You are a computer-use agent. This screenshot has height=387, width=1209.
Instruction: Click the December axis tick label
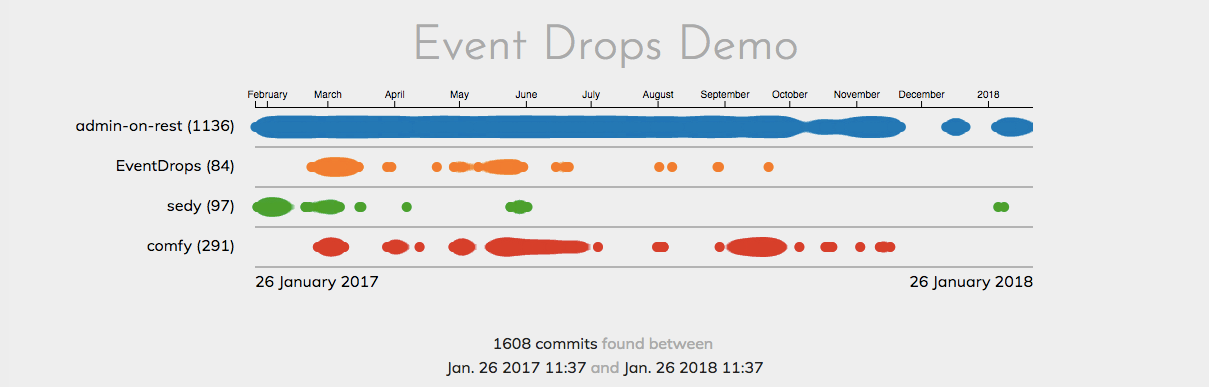click(x=921, y=95)
